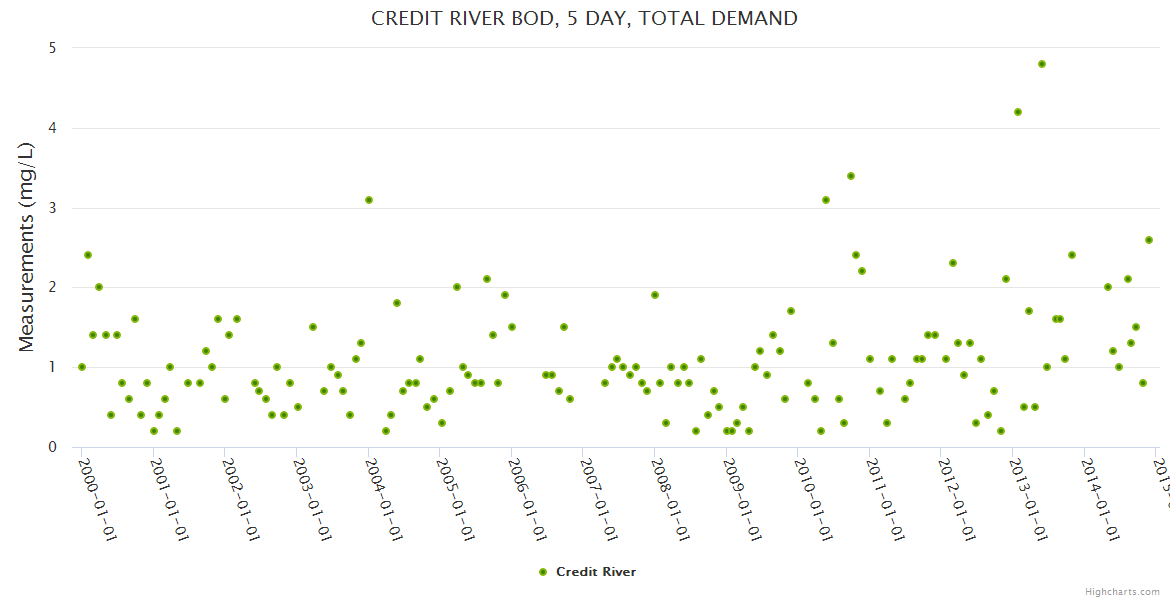The height and width of the screenshot is (600, 1170).
Task: Select the 4.2 mg/L point in early 2013
Action: pyautogui.click(x=1018, y=112)
